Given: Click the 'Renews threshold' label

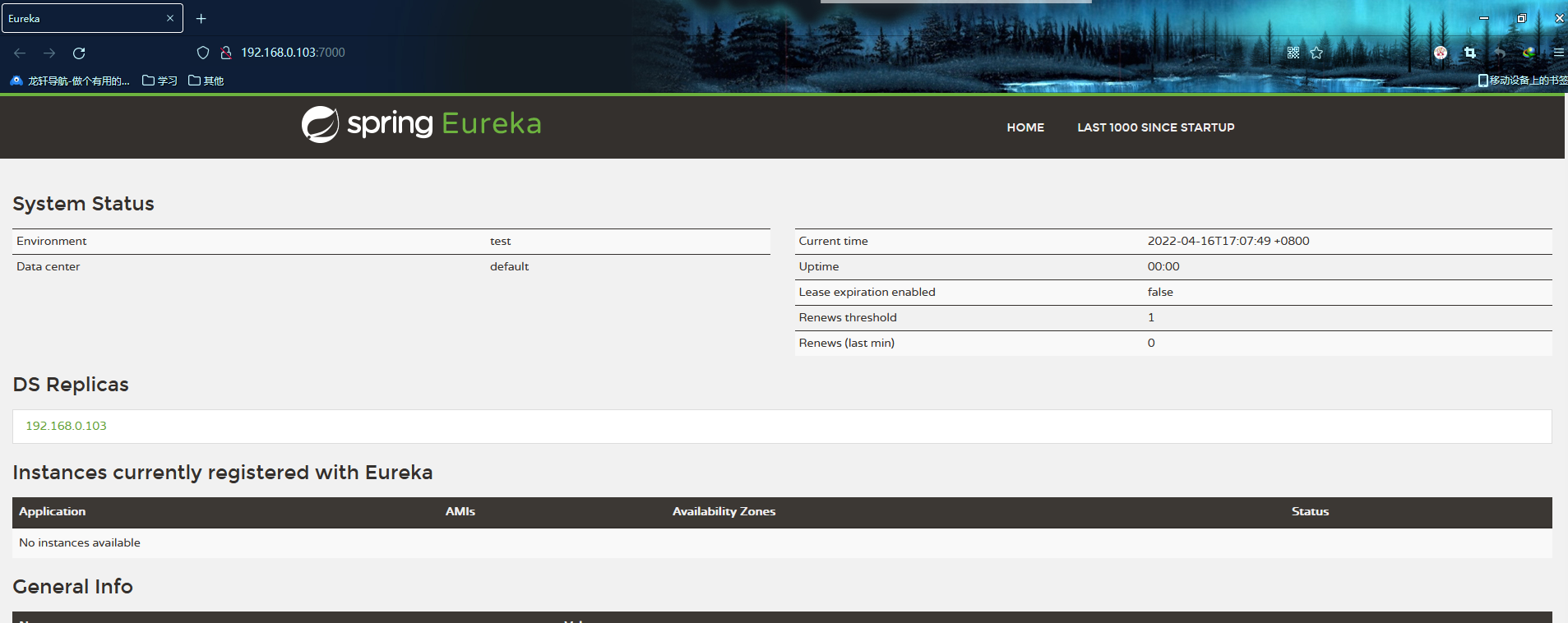Looking at the screenshot, I should [848, 317].
